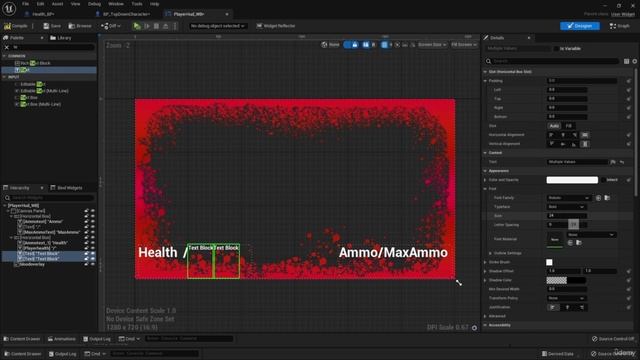Image resolution: width=640 pixels, height=360 pixels.
Task: Open the Window menu
Action: [116, 4]
